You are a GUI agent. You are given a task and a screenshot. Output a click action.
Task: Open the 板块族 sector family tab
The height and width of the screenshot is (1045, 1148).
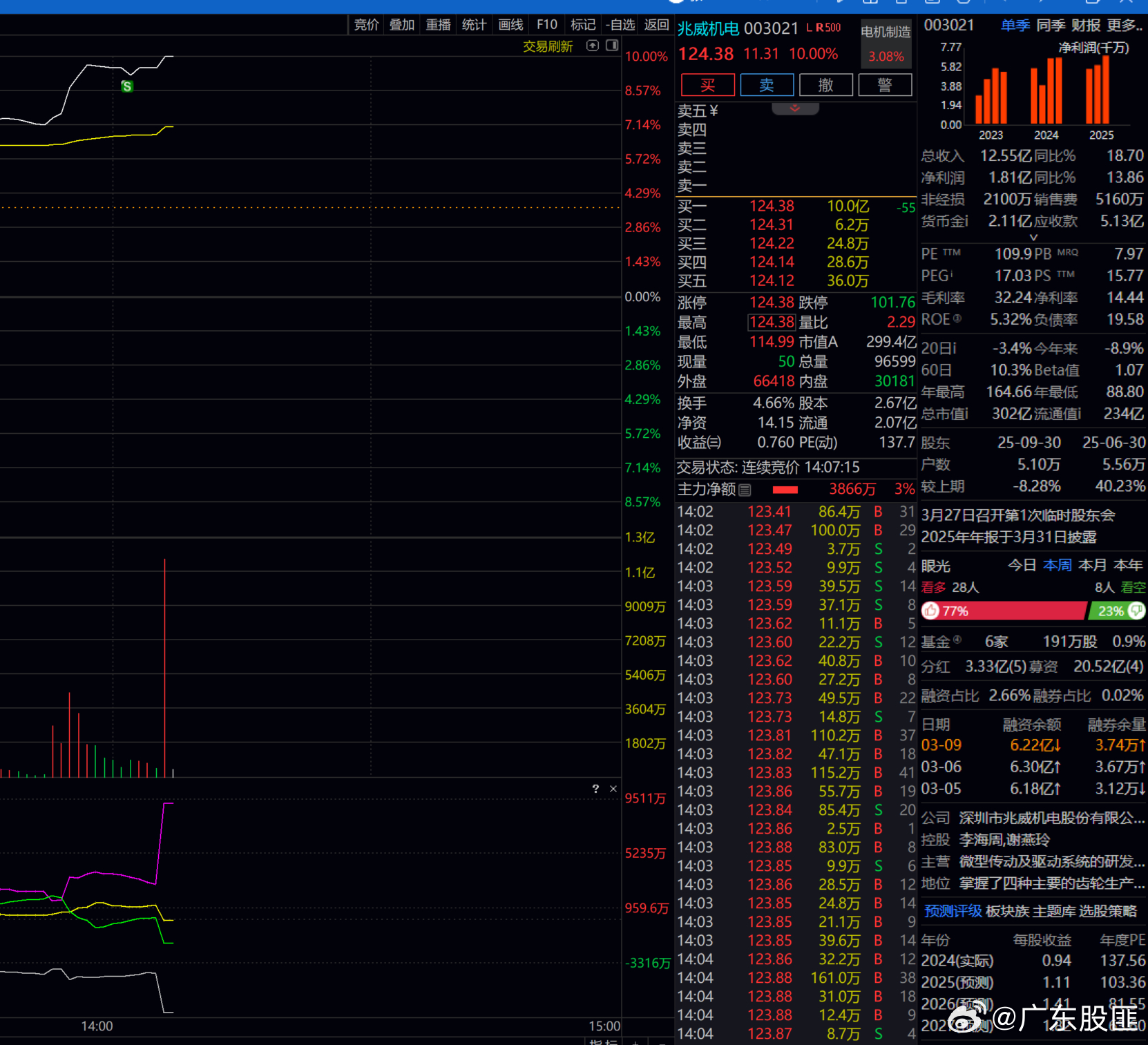tap(1007, 911)
